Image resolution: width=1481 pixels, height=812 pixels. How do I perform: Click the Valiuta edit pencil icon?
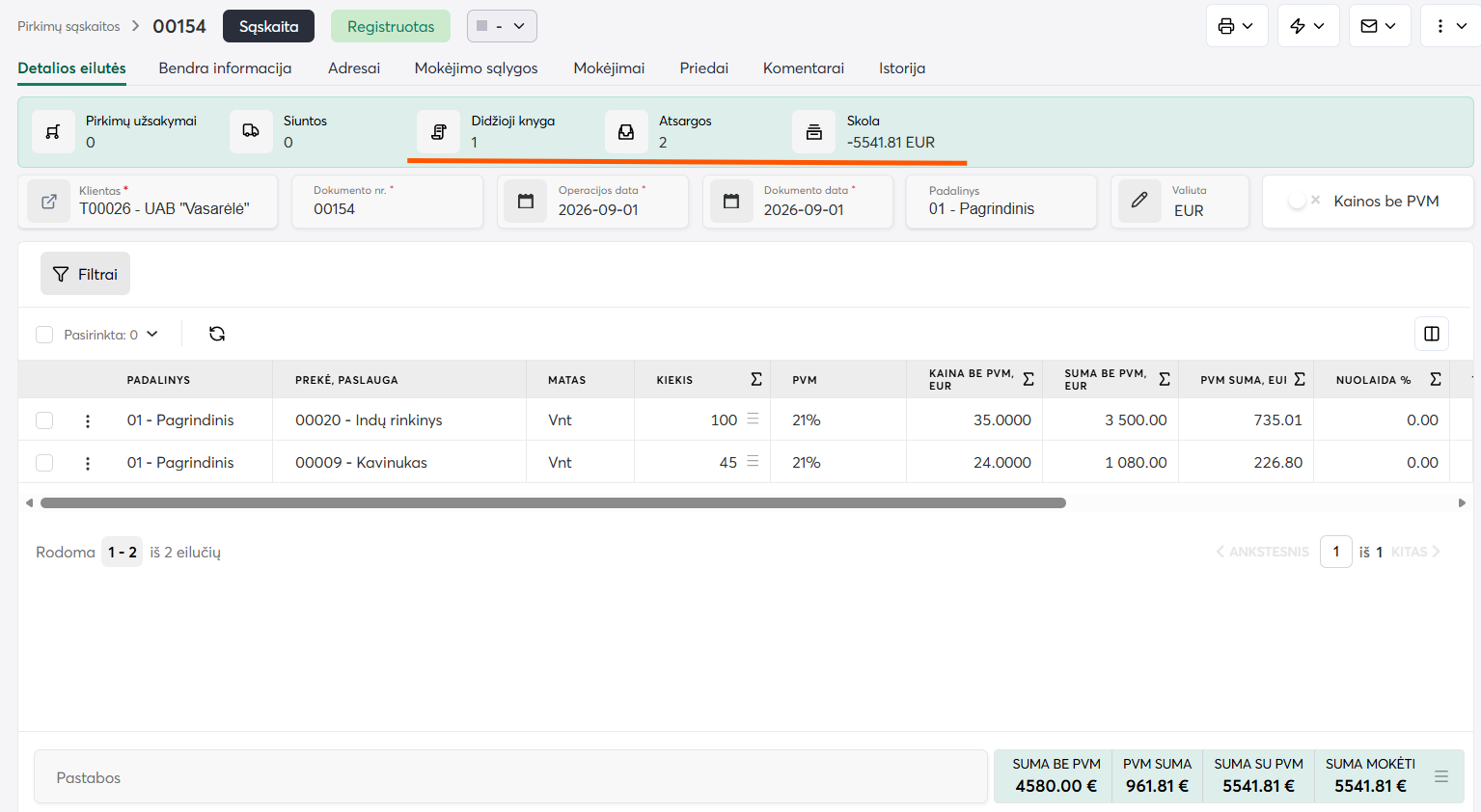pos(1139,201)
